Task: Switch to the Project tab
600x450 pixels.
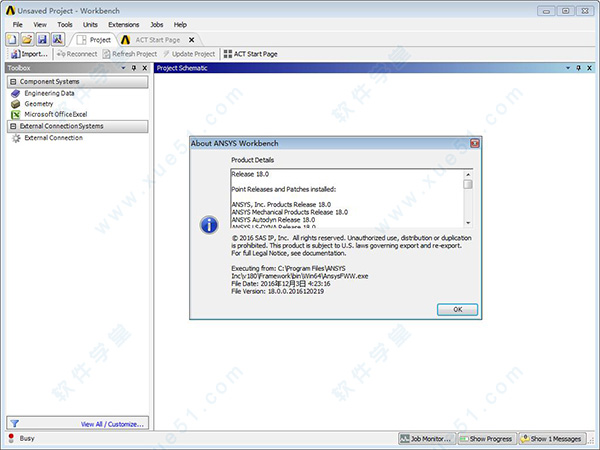Action: (94, 40)
